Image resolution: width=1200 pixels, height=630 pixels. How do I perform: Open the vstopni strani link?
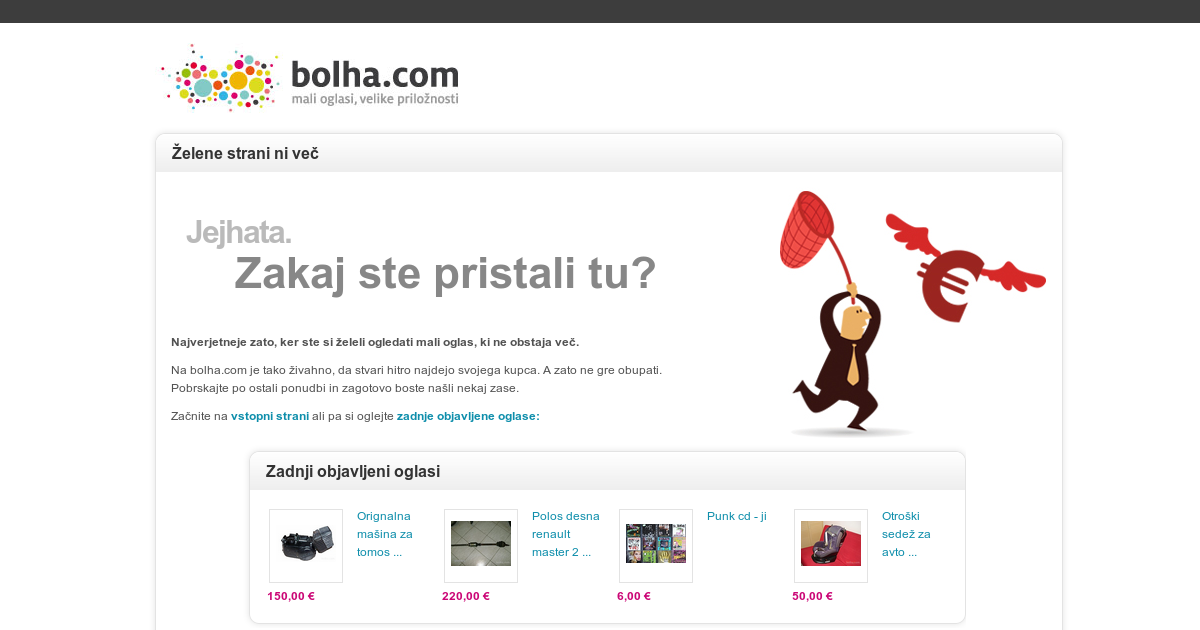coord(270,416)
